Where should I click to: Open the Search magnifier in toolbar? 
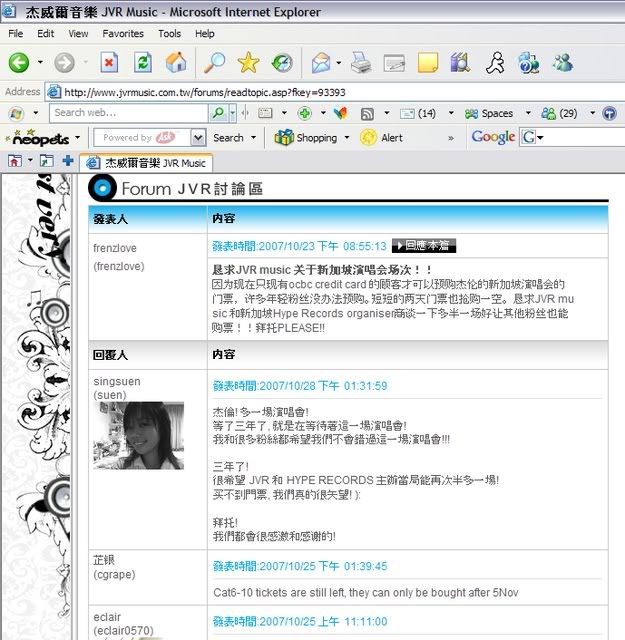tap(214, 63)
